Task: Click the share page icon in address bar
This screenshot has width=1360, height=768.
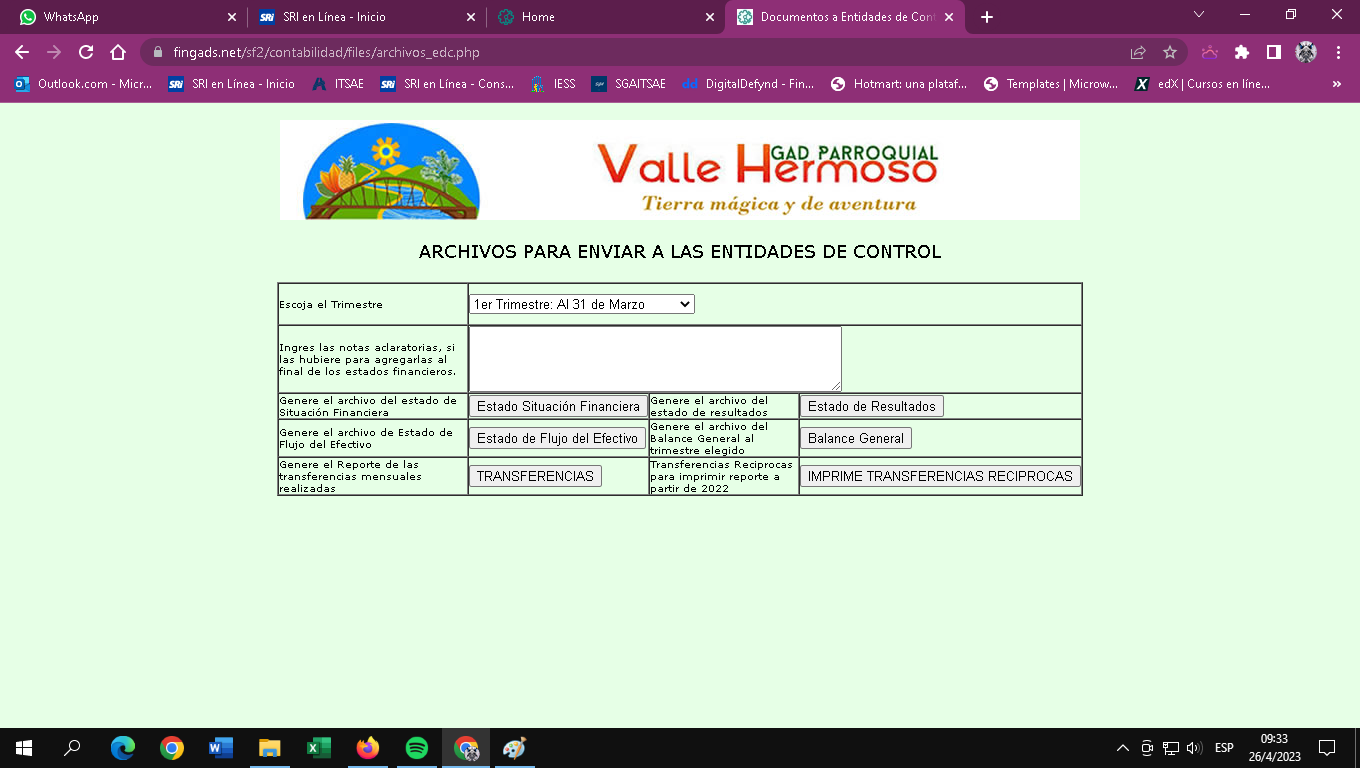Action: 1137,52
